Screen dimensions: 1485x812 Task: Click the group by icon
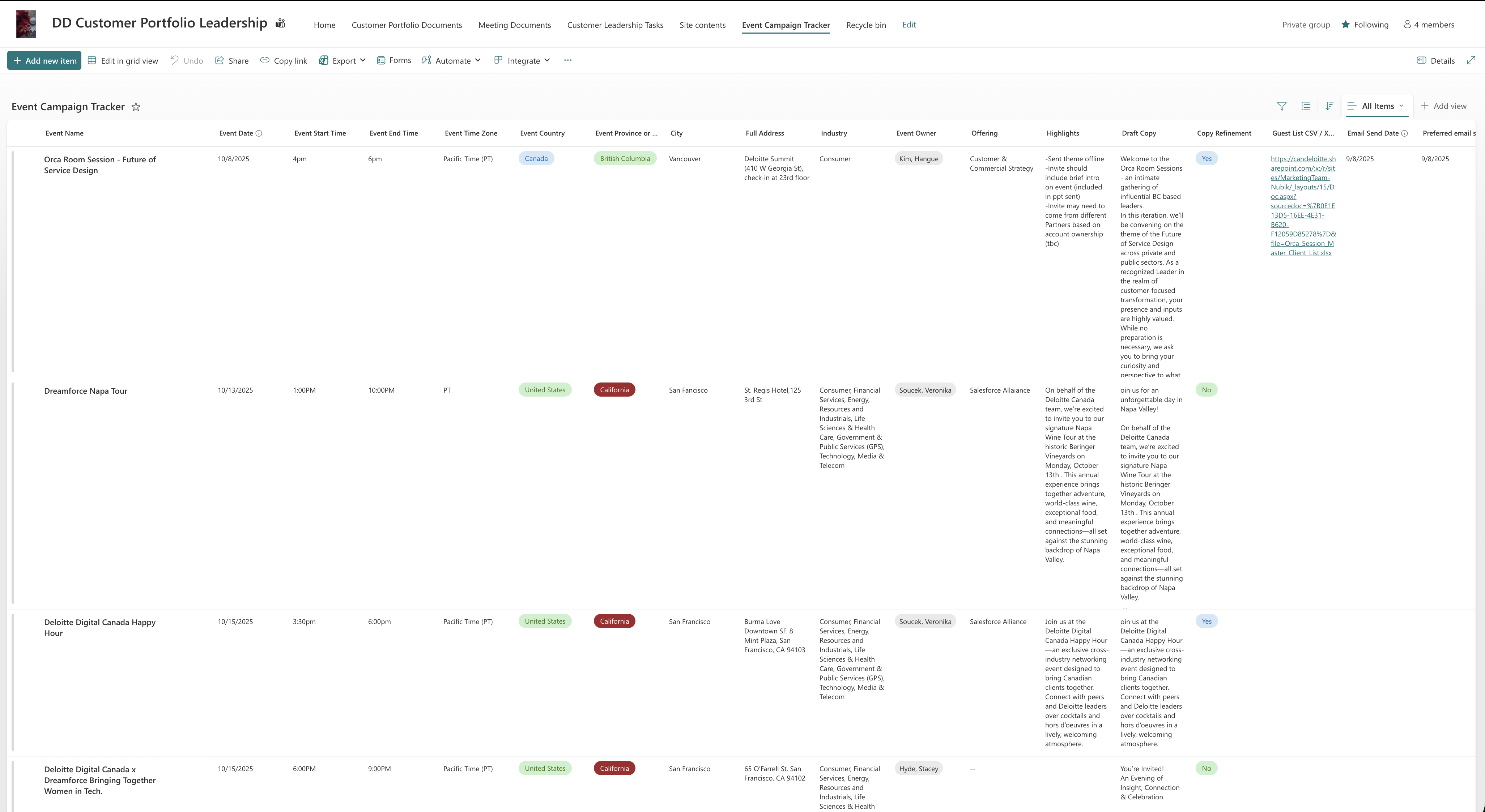(x=1306, y=106)
